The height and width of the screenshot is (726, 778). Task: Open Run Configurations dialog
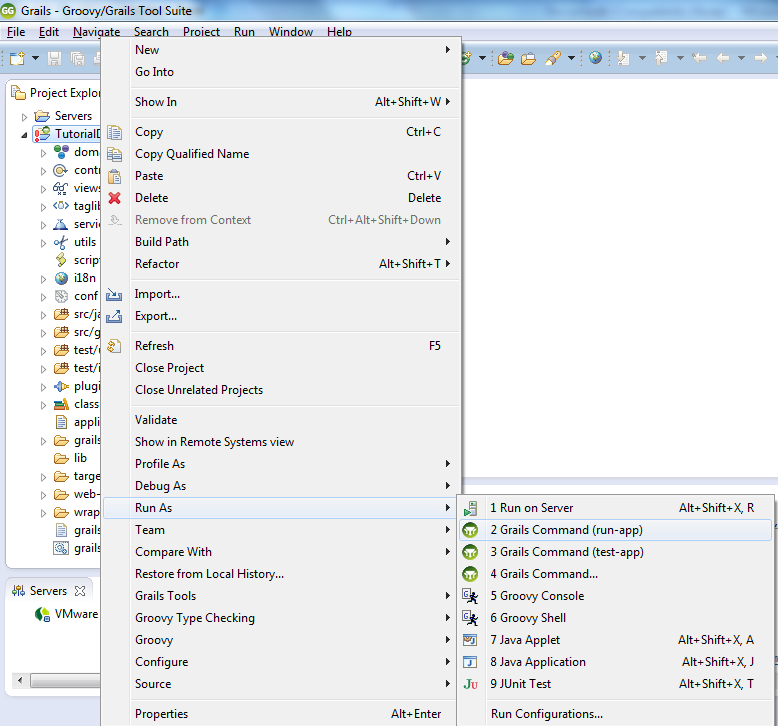(546, 714)
